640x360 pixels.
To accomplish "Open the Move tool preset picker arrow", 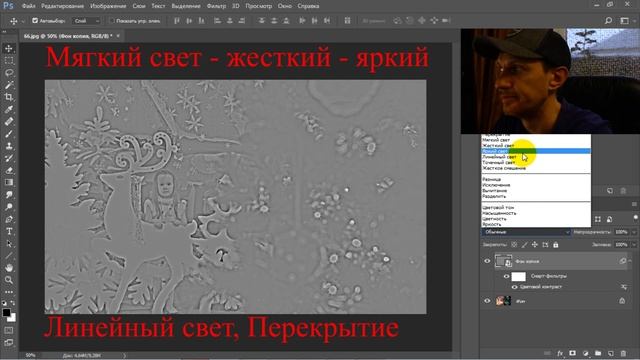I will 23,20.
